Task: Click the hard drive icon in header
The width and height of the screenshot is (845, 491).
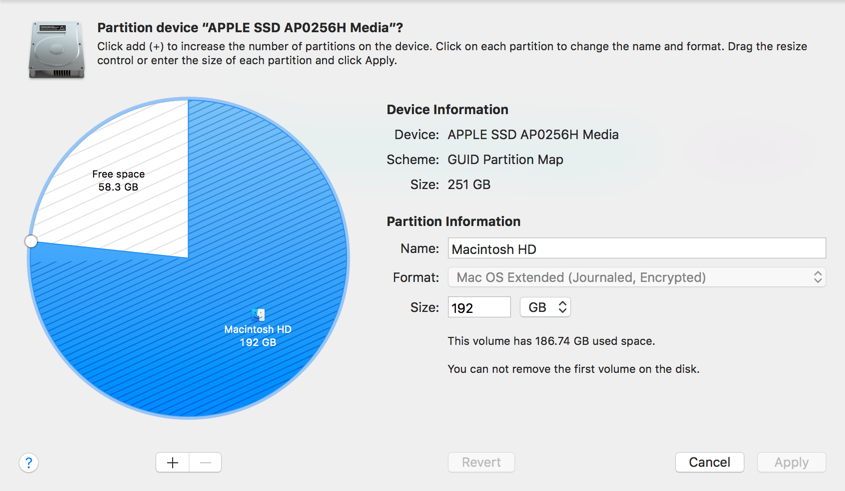Action: tap(56, 49)
